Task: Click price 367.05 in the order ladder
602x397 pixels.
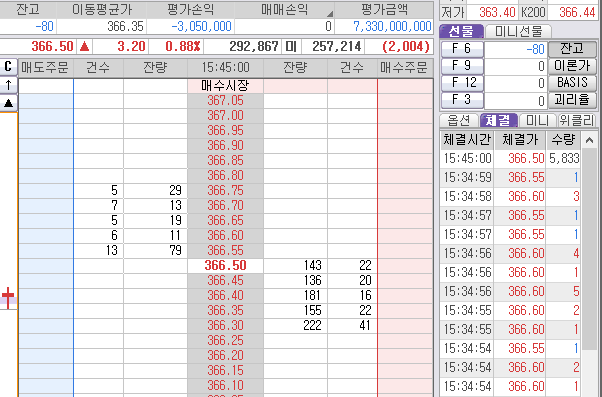Action: [225, 101]
